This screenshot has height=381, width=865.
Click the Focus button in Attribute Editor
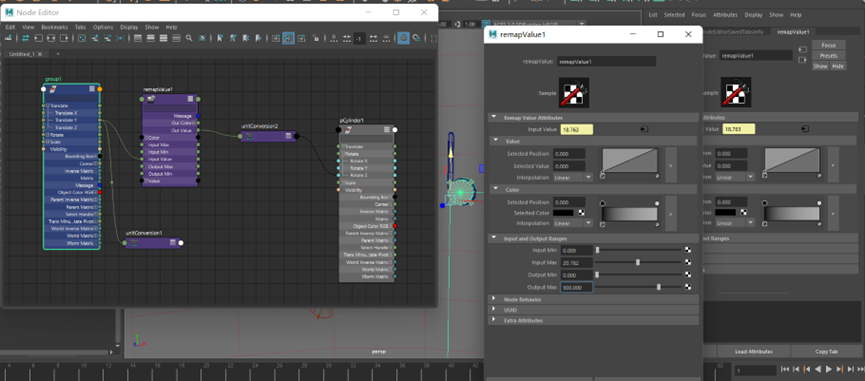[x=829, y=45]
